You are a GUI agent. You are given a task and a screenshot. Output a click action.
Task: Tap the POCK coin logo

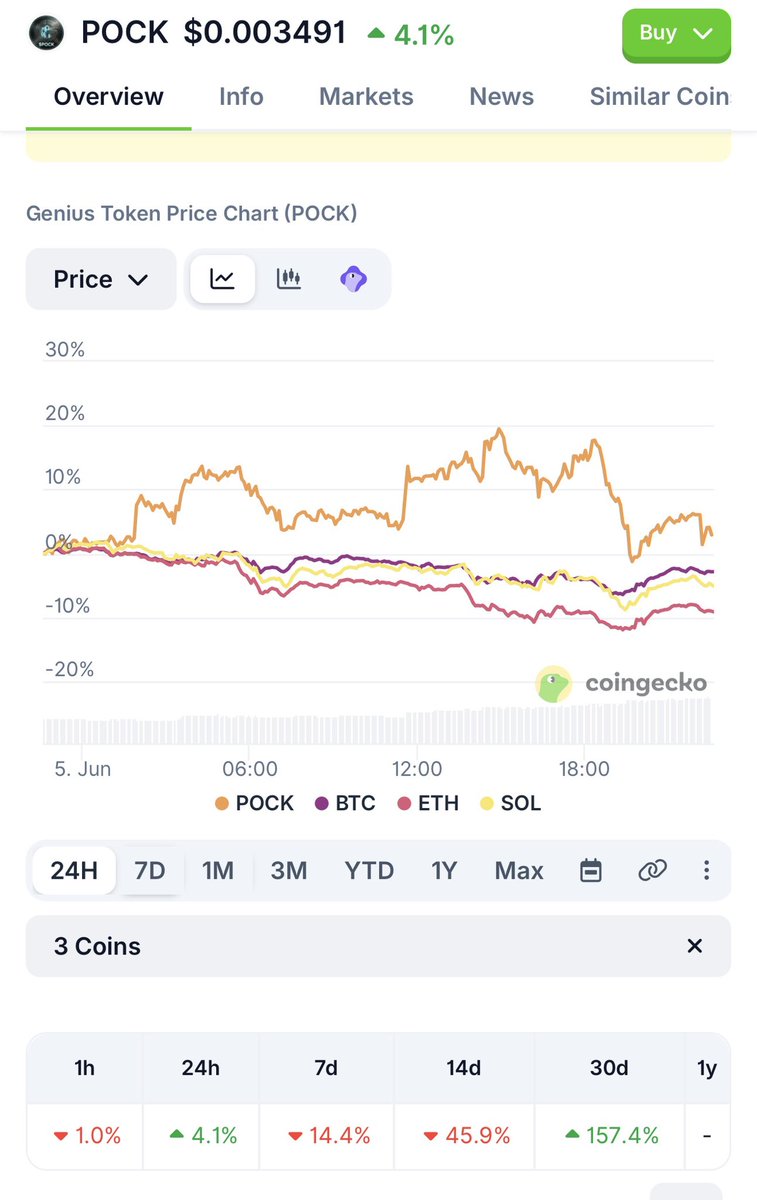tap(45, 33)
